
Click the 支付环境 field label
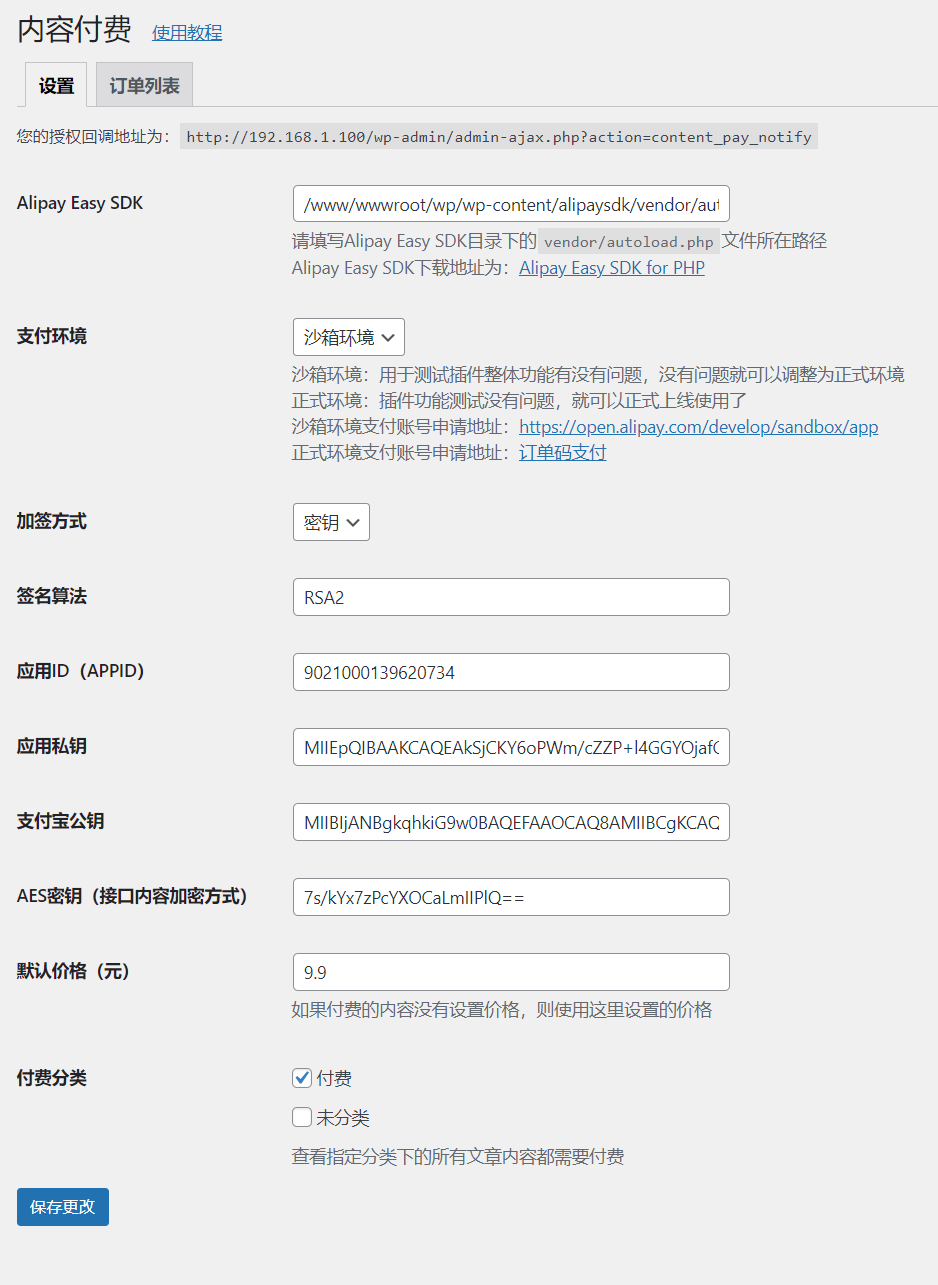click(x=52, y=336)
